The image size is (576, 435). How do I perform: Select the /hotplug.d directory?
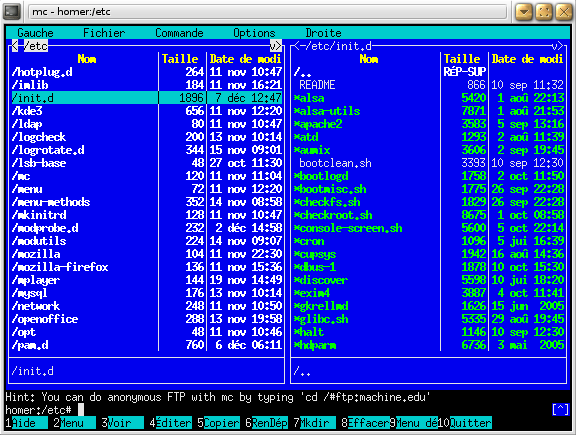click(147, 72)
